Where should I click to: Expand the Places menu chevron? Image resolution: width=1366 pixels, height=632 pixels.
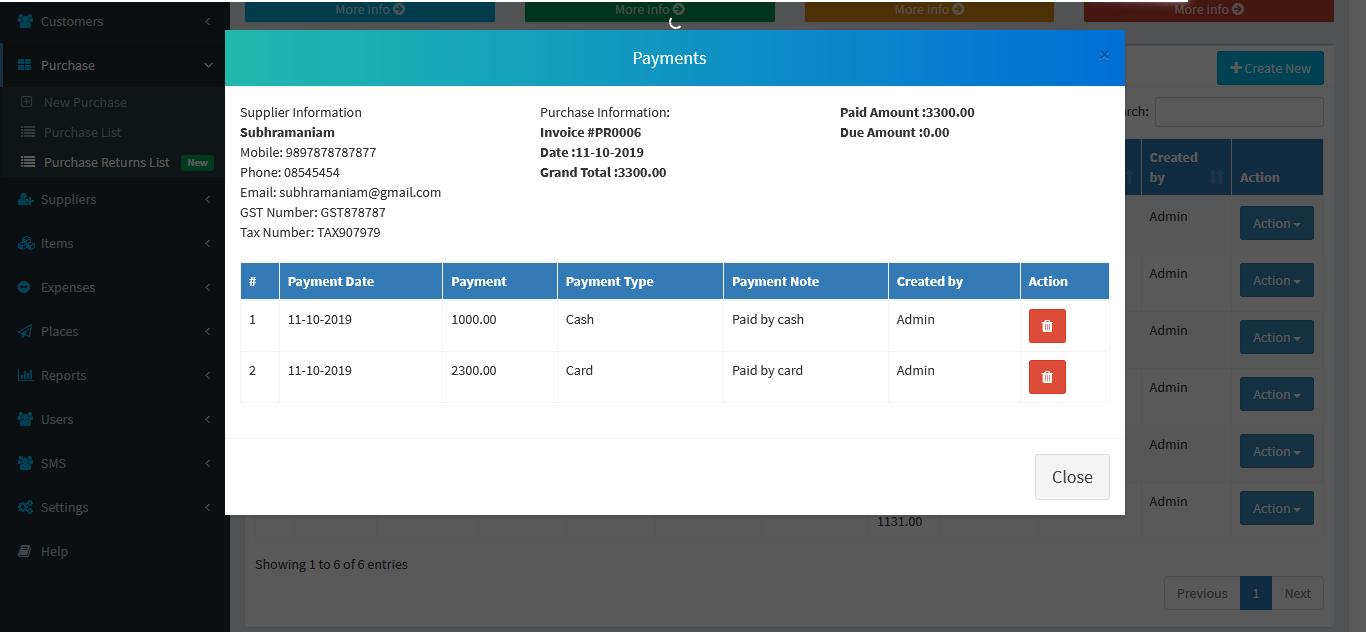208,332
